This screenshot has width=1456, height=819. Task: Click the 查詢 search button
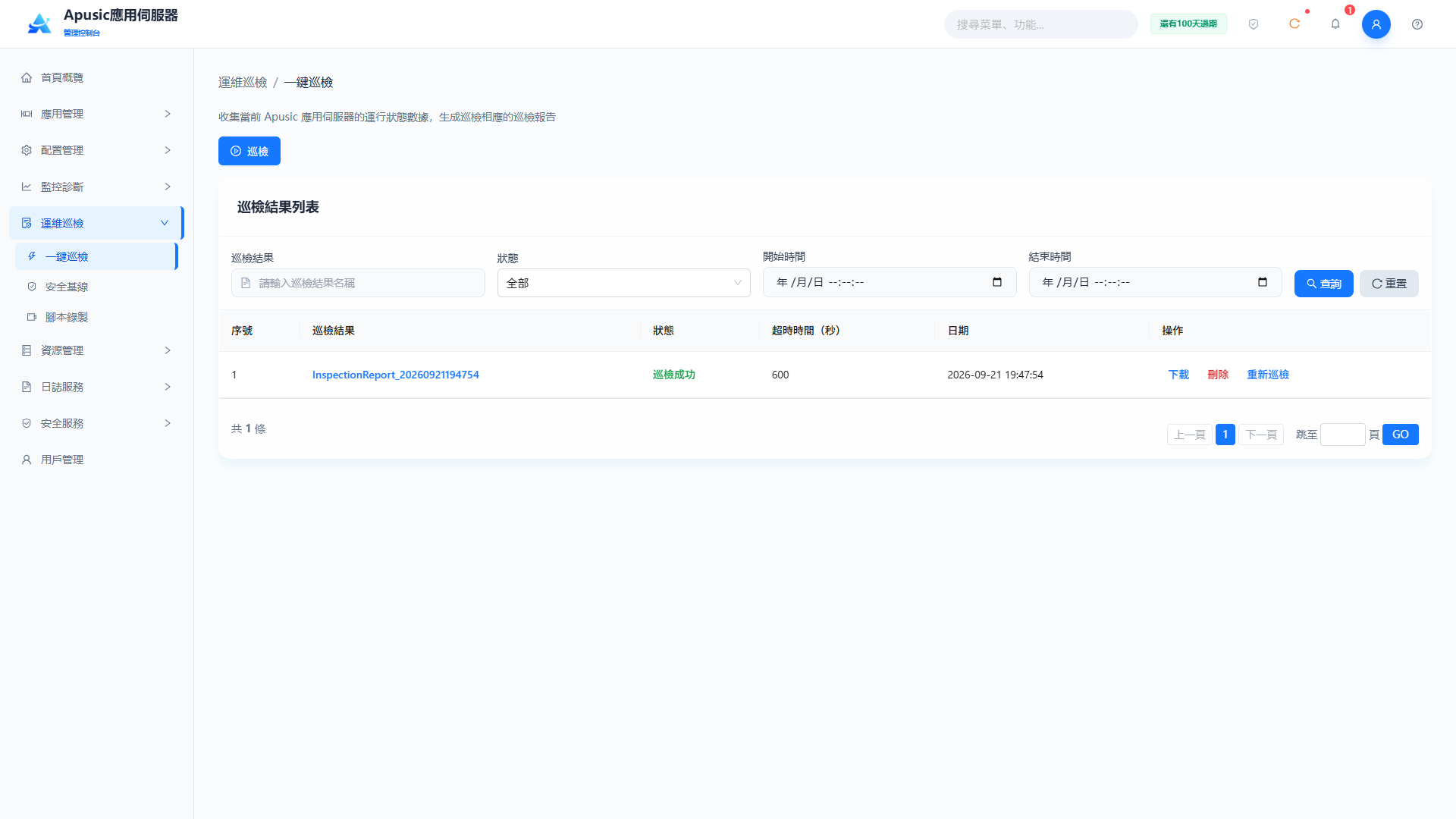[1323, 284]
